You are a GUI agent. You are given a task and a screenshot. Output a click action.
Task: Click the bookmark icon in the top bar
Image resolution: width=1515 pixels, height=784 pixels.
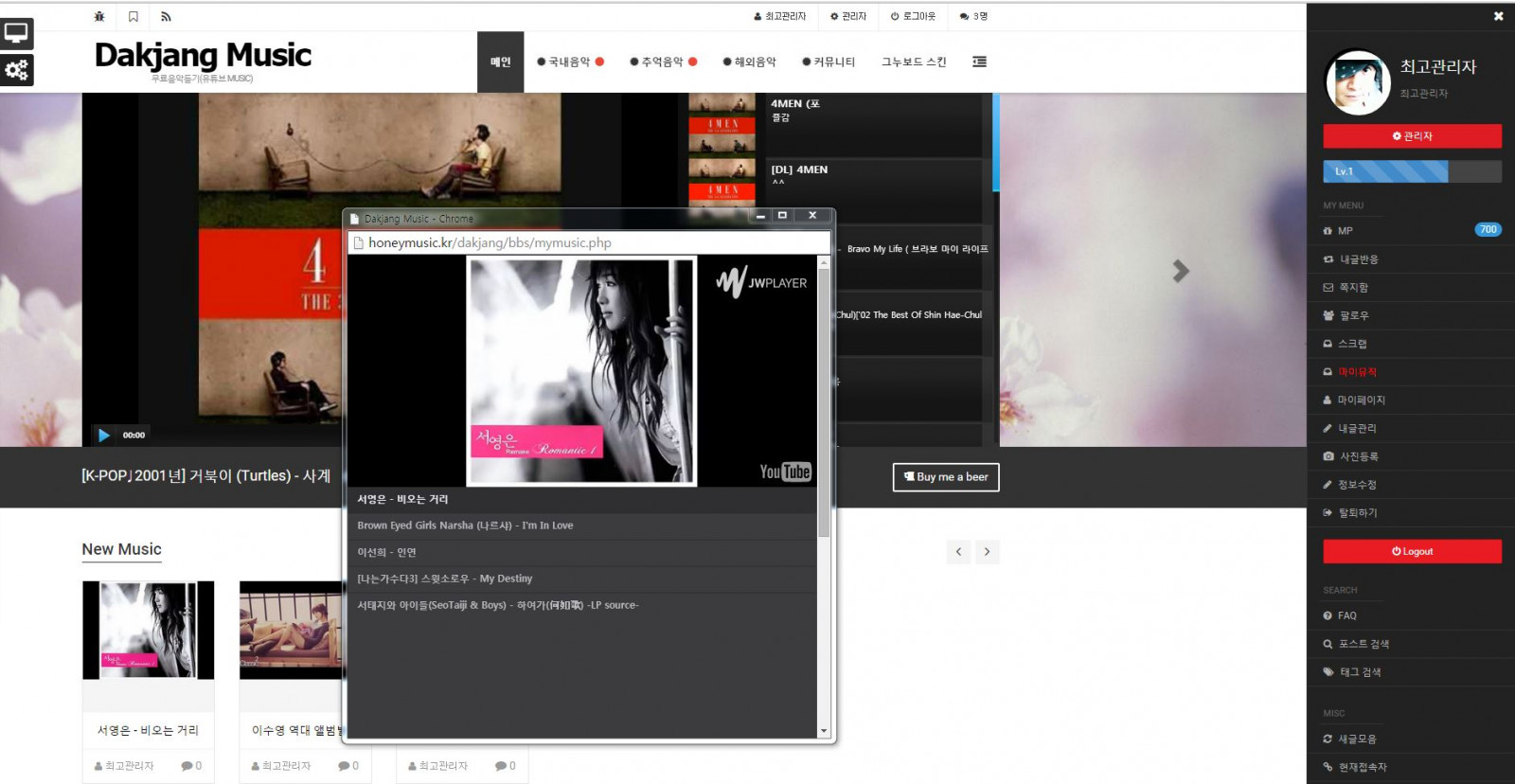tap(134, 17)
